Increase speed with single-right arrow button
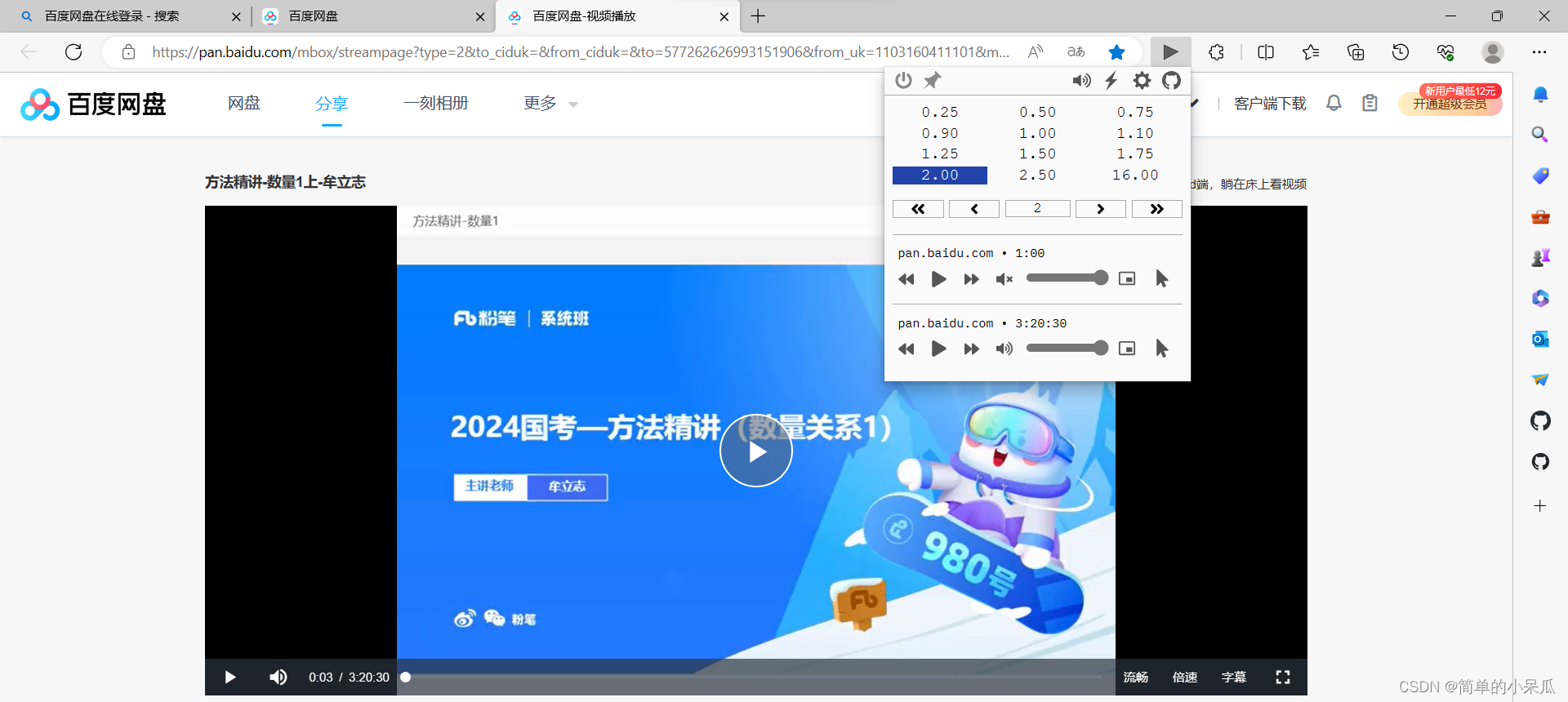Screen dimensions: 1568x702 [1100, 209]
